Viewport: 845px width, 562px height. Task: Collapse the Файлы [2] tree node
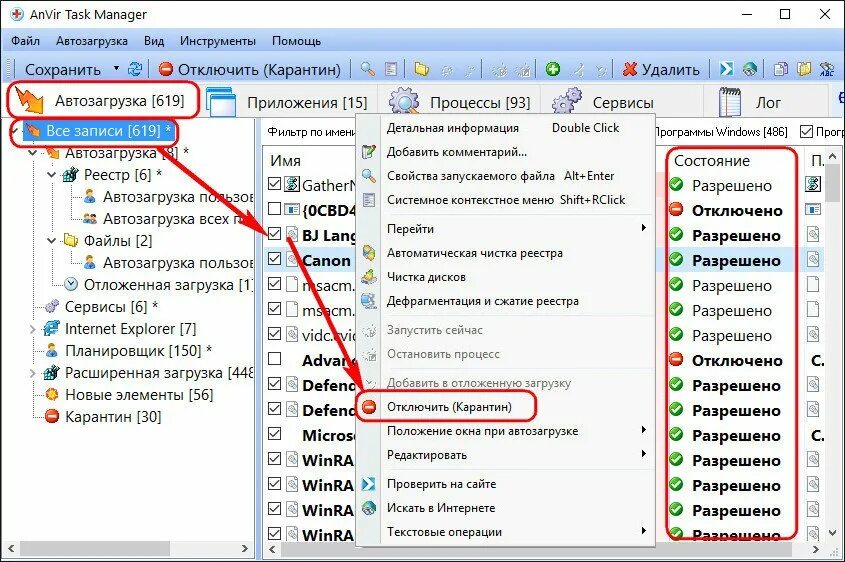pyautogui.click(x=52, y=240)
